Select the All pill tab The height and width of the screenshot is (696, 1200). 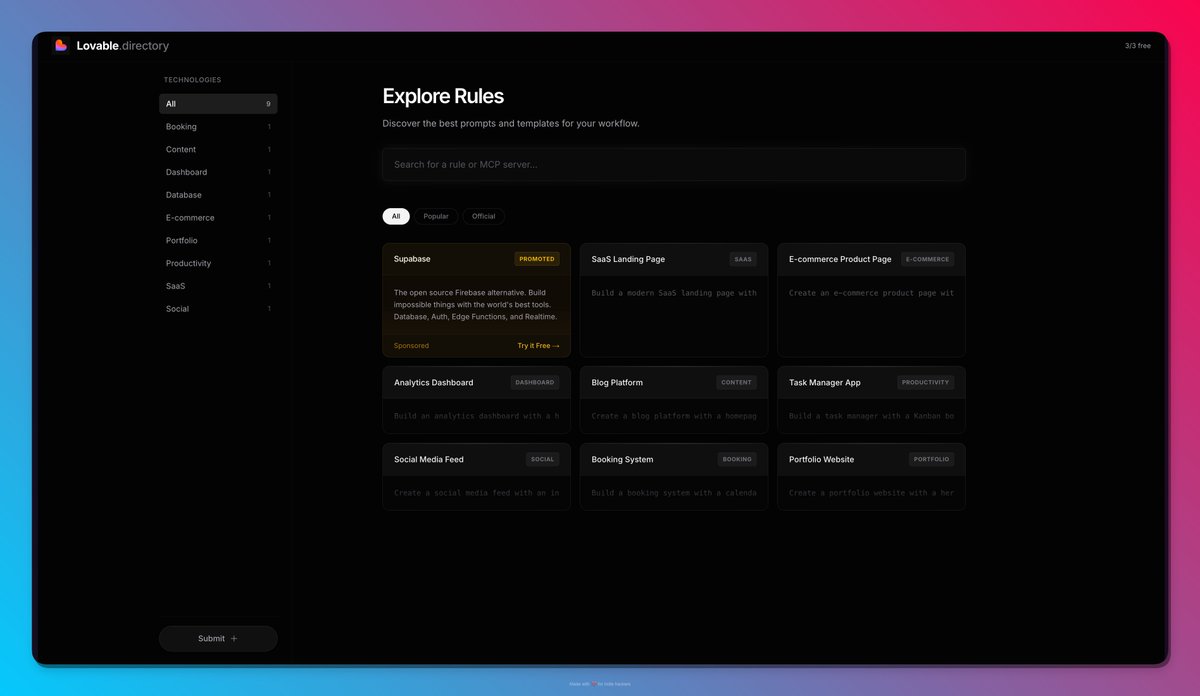coord(396,216)
